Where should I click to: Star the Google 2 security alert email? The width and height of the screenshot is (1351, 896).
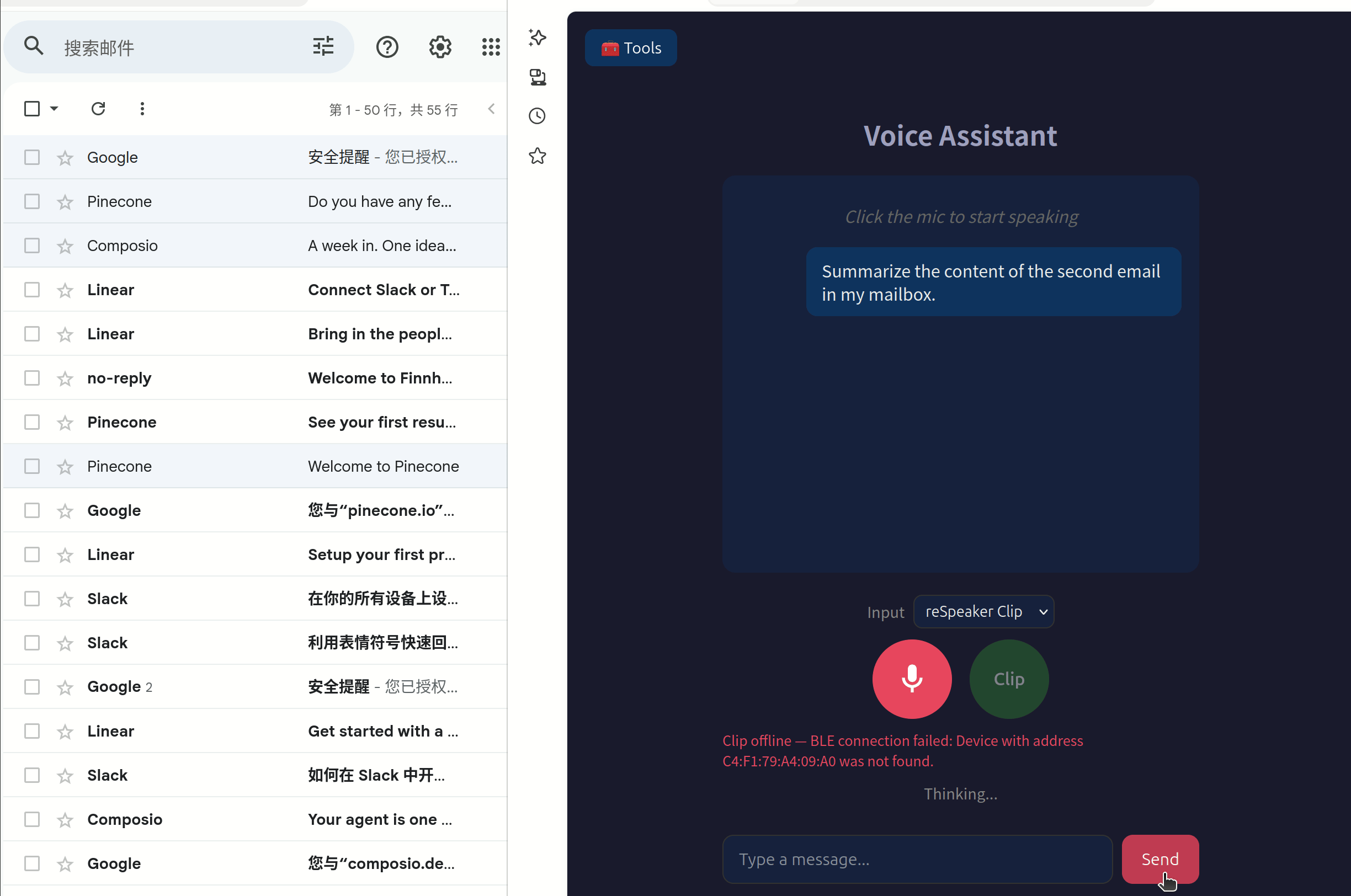[65, 687]
